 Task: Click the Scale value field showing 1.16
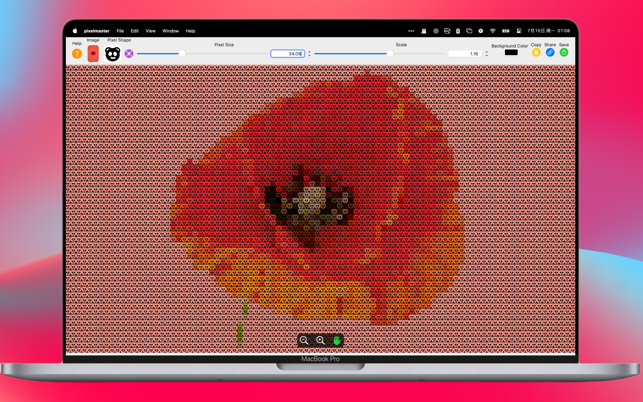465,54
